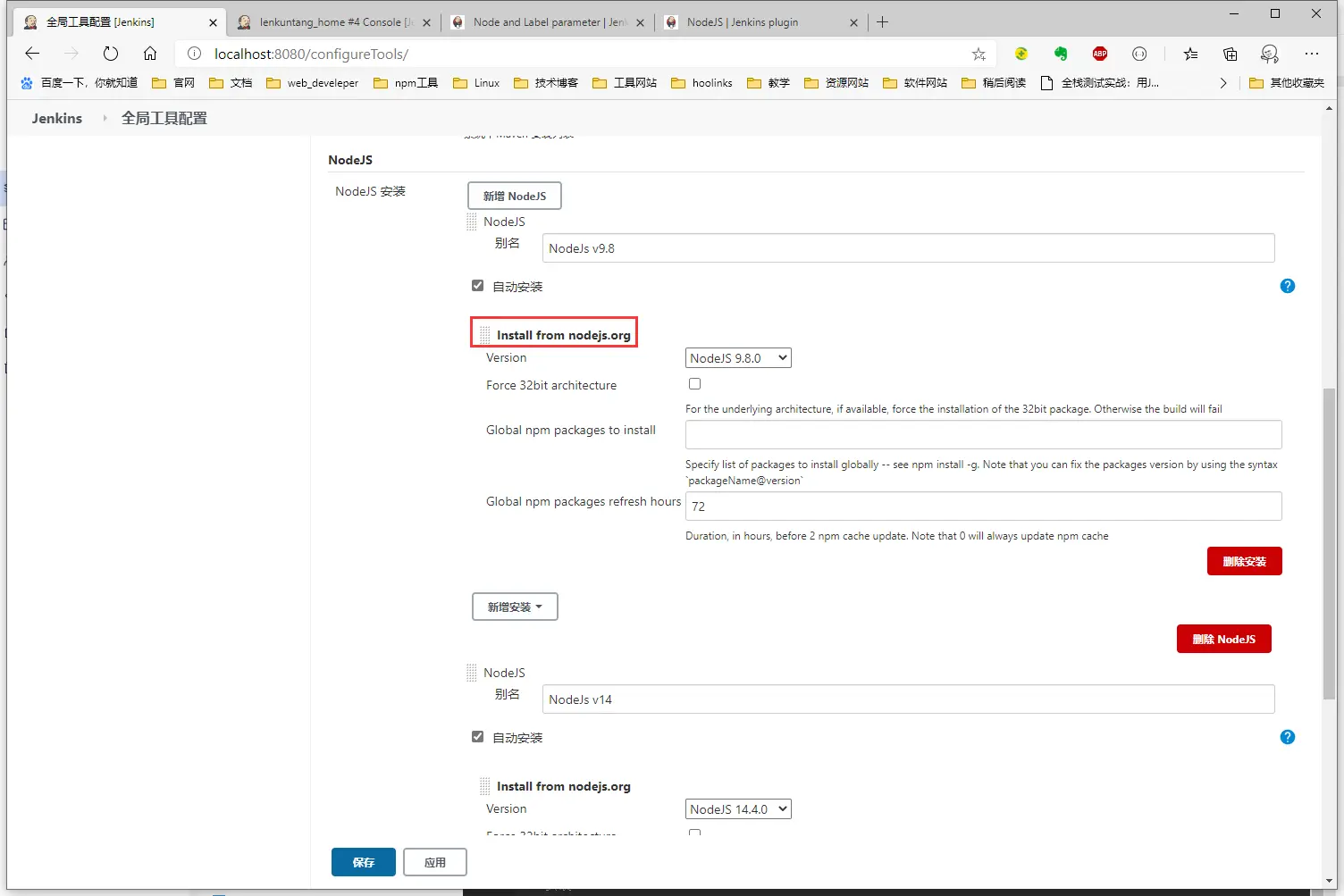1344x896 pixels.
Task: Toggle 自动安装 checkbox for NodeJs v14
Action: (x=477, y=737)
